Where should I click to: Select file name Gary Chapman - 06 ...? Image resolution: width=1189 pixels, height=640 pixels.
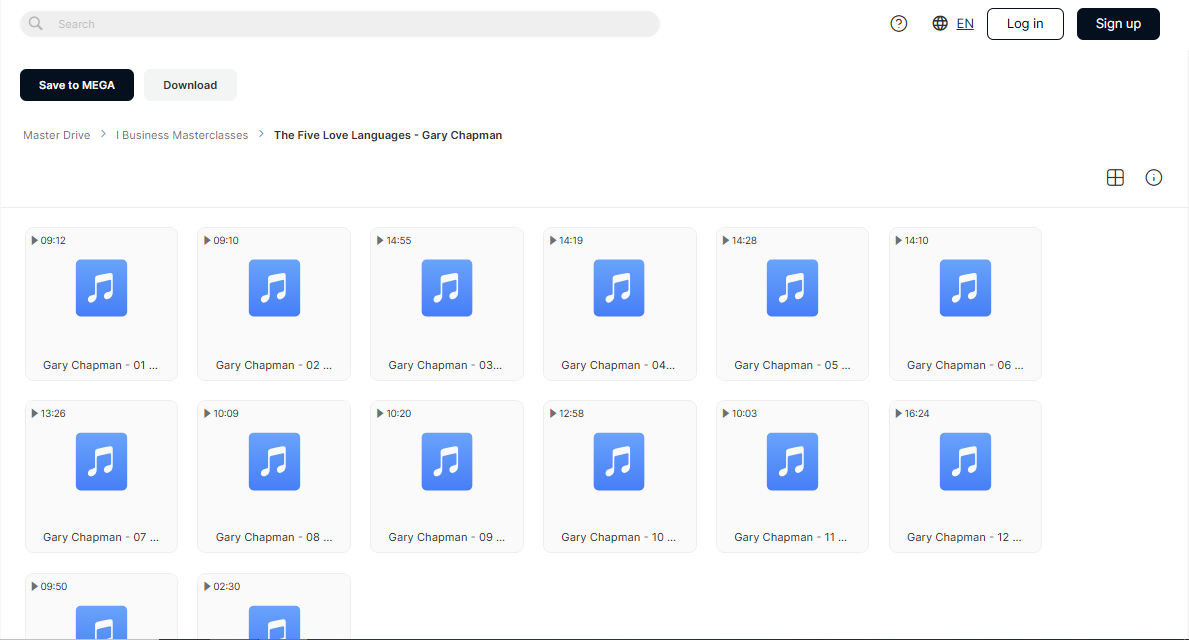click(965, 365)
